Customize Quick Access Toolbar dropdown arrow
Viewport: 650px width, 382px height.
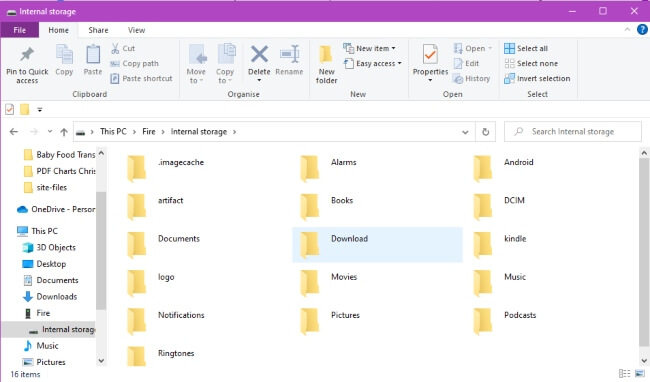pyautogui.click(x=40, y=110)
